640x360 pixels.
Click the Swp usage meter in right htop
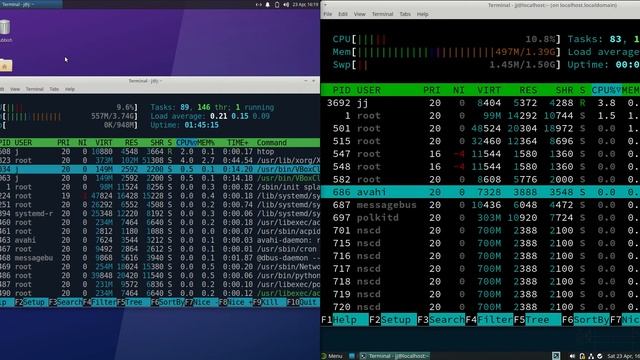tap(447, 64)
